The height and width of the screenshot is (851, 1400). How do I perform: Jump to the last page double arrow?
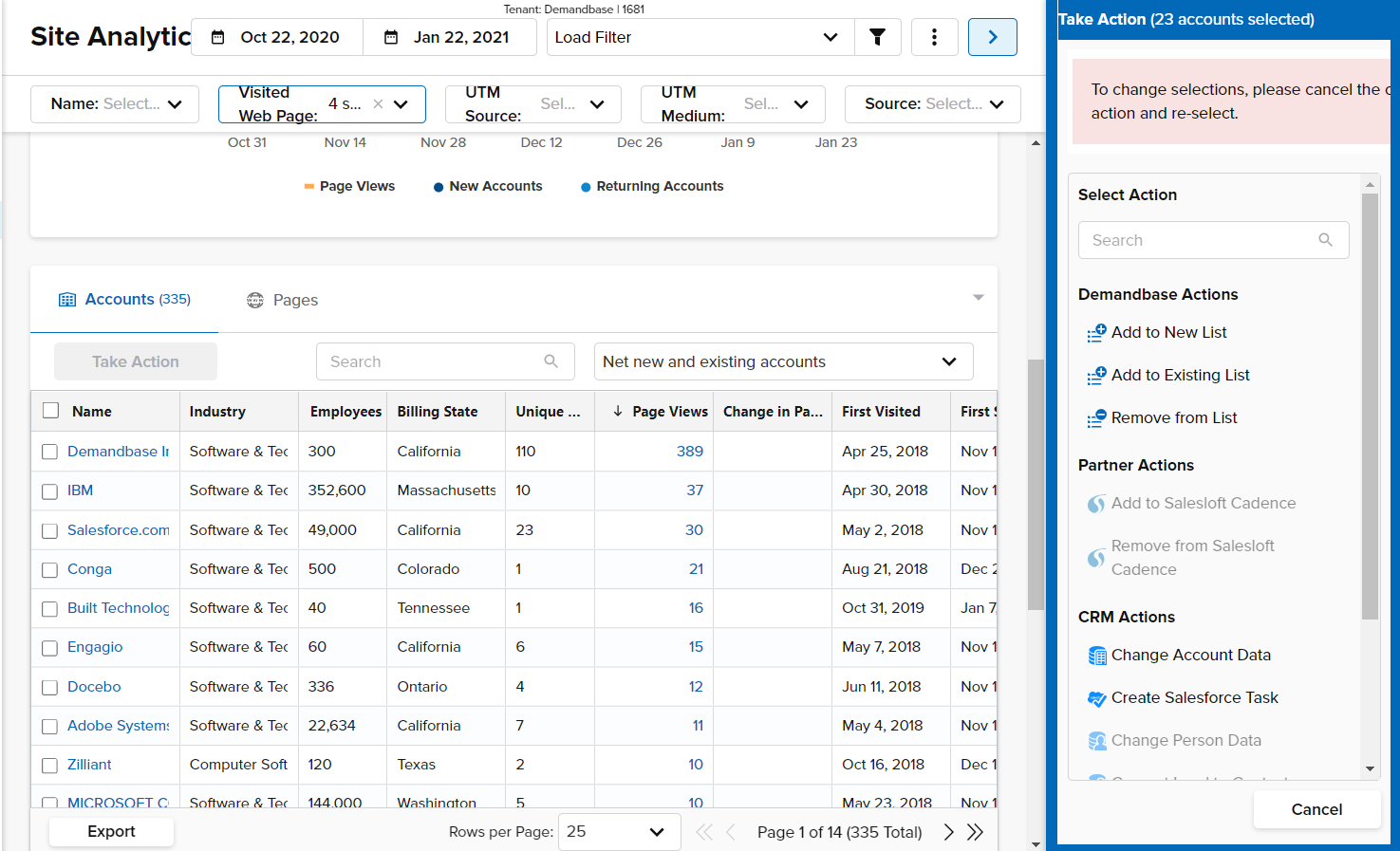pyautogui.click(x=975, y=832)
